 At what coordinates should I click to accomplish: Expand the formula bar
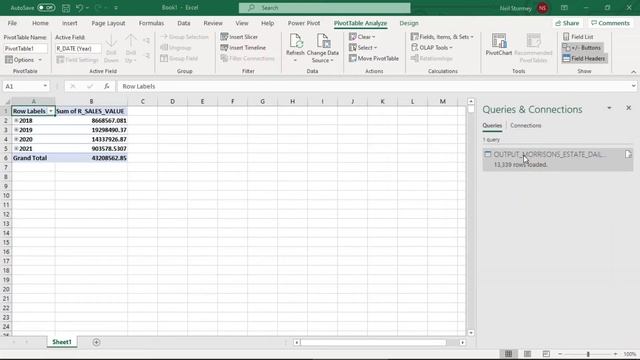[x=633, y=86]
